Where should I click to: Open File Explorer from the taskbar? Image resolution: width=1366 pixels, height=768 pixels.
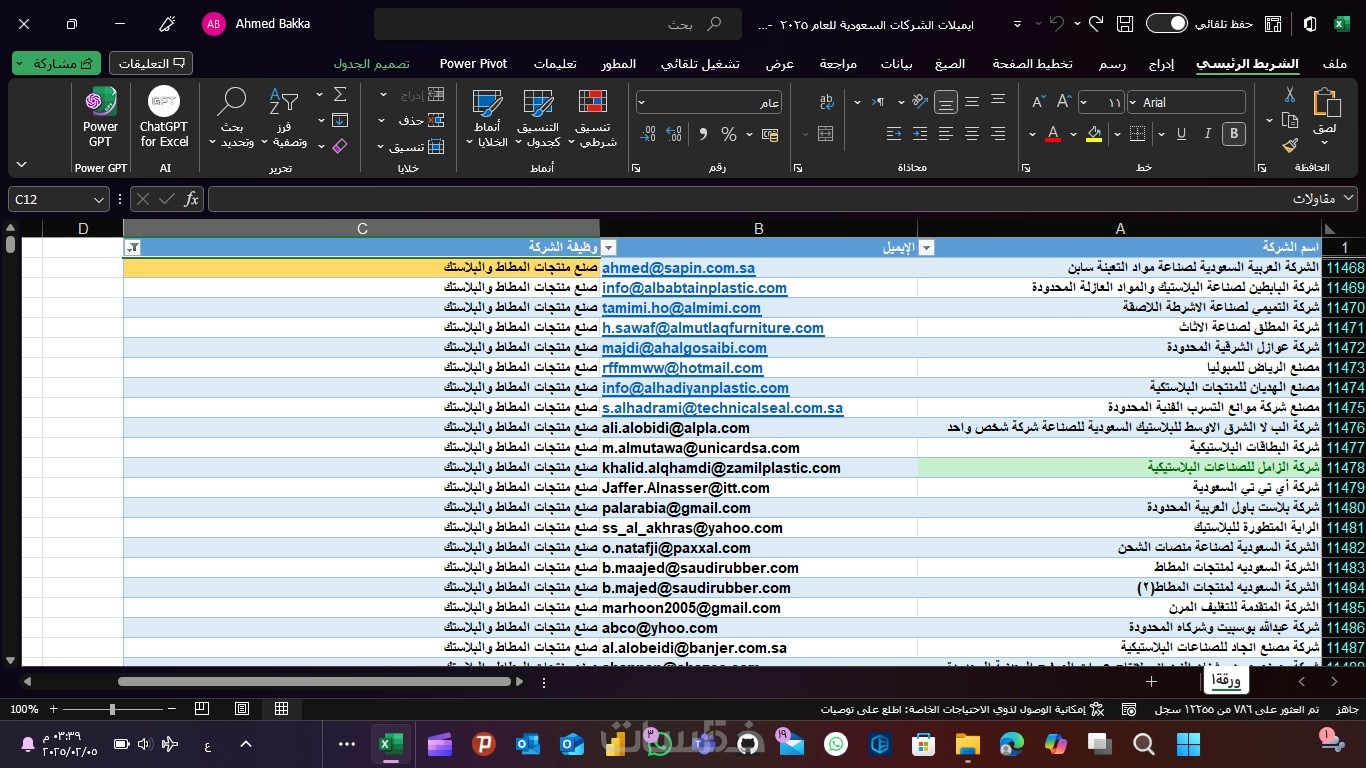(968, 744)
